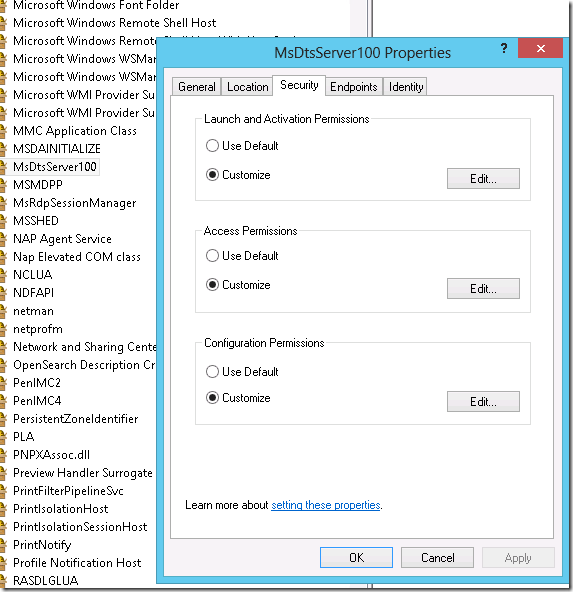Open the Identity tab
The width and height of the screenshot is (573, 592).
[405, 87]
